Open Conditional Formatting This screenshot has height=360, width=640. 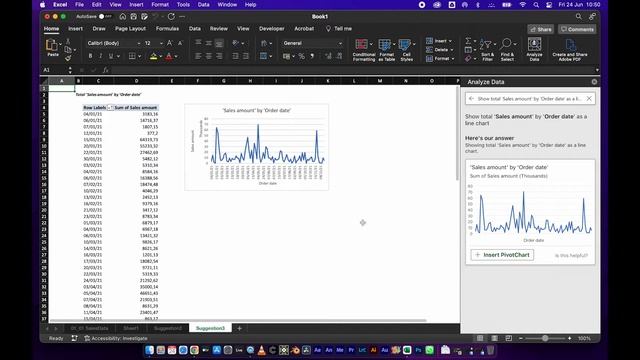(x=364, y=50)
